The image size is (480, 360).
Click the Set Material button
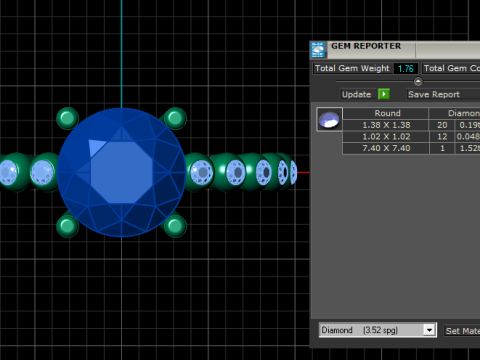[x=462, y=331]
